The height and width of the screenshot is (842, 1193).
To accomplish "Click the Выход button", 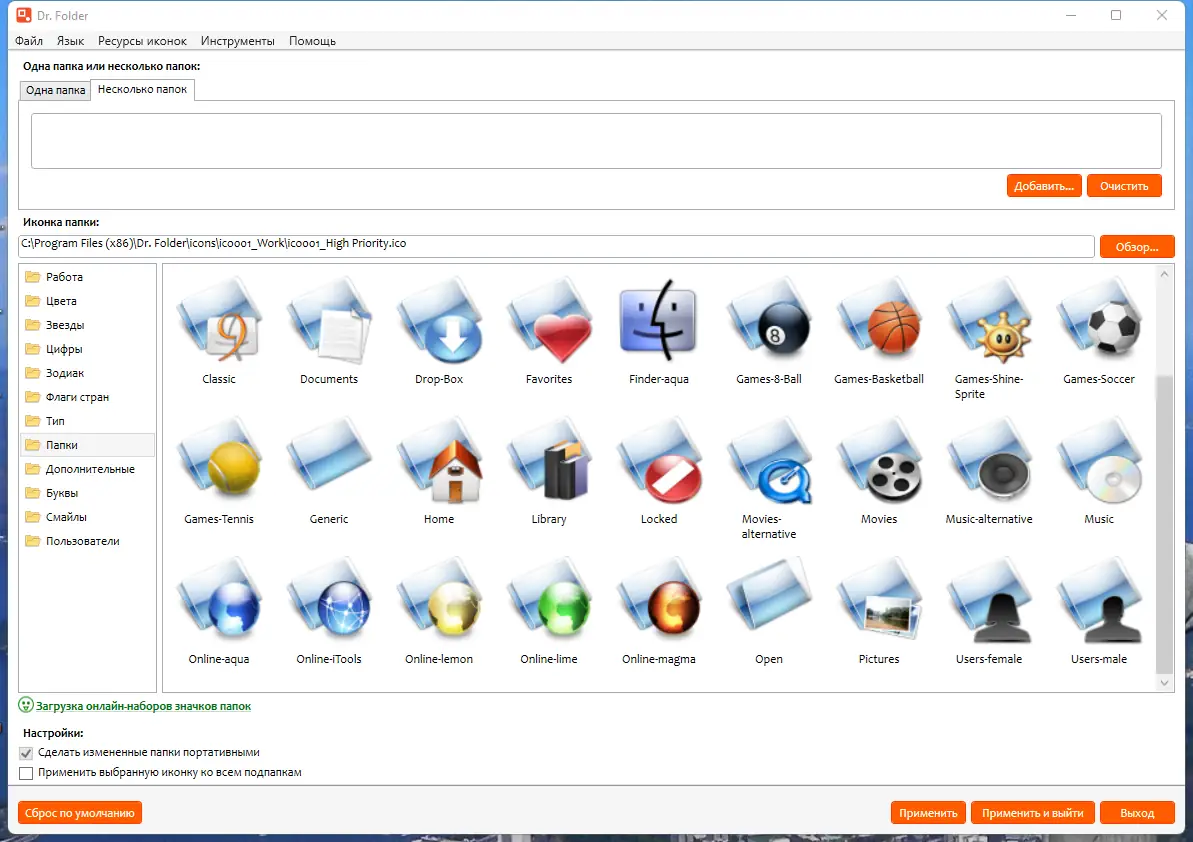I will pyautogui.click(x=1137, y=812).
